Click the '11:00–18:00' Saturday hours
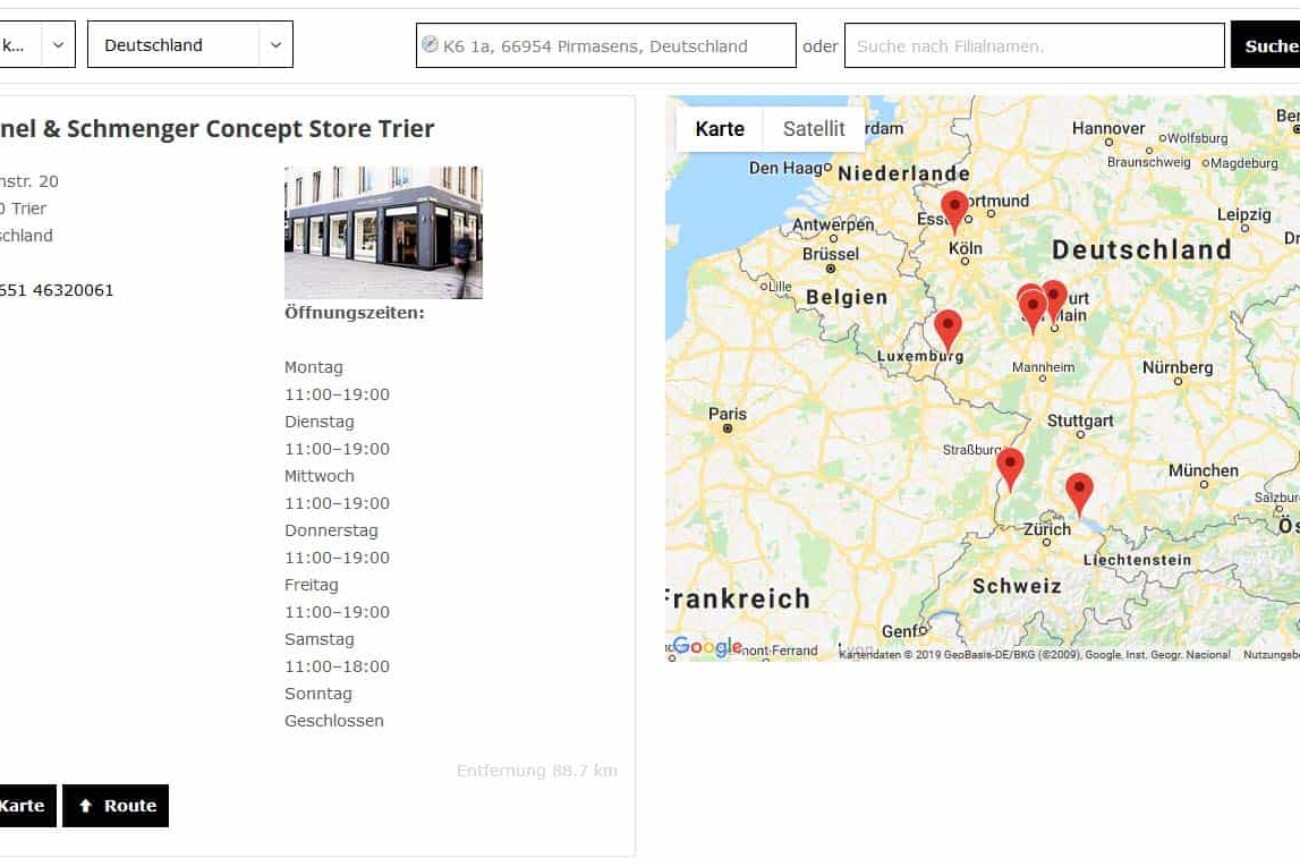Screen dimensions: 1300x867 pos(337,666)
